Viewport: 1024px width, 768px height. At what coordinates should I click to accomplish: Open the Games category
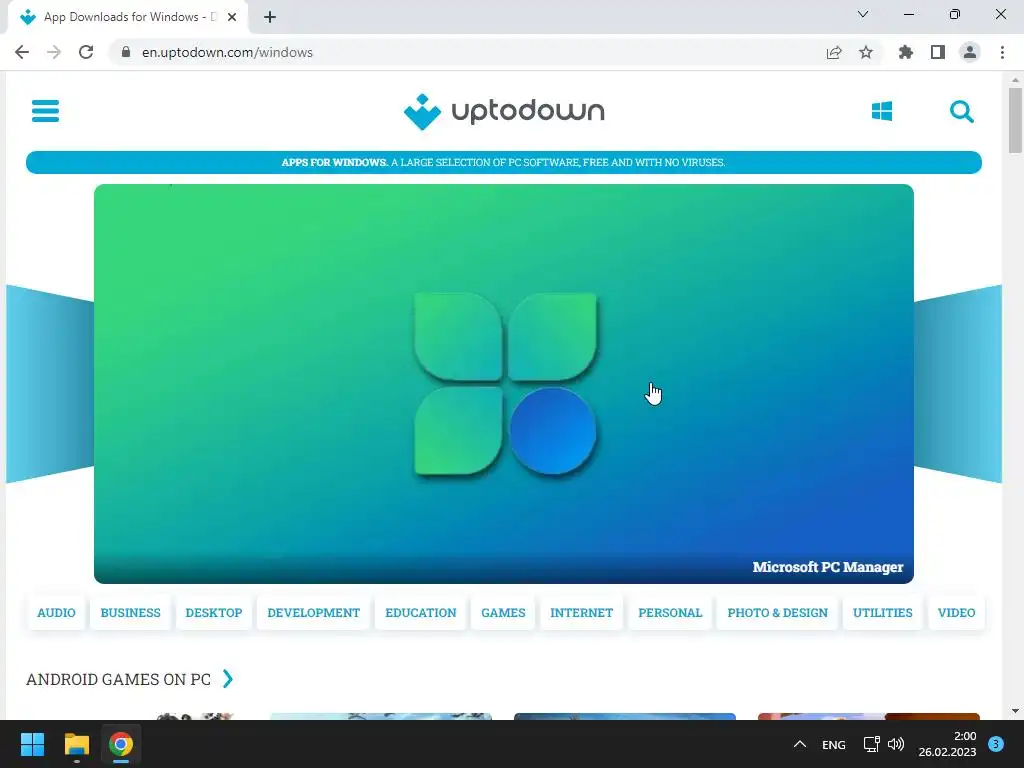coord(504,613)
